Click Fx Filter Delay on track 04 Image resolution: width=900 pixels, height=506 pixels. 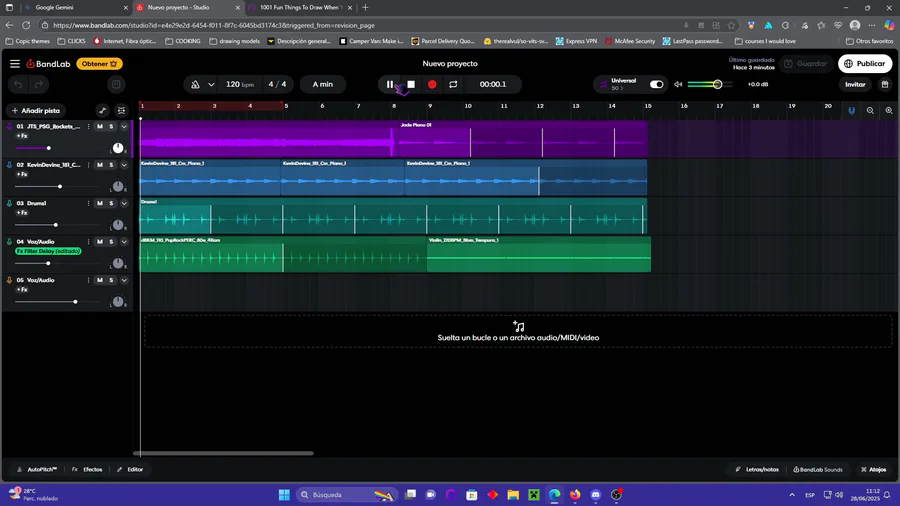tap(48, 251)
